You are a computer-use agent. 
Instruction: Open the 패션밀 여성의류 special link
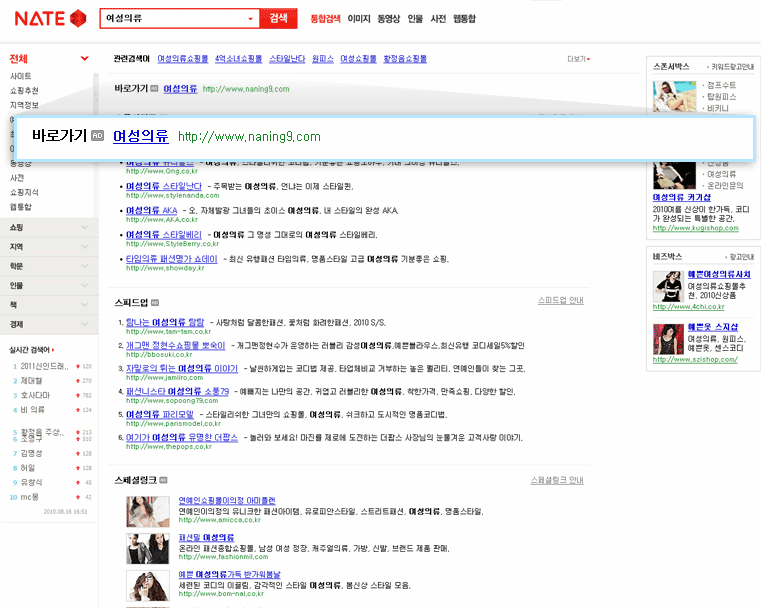(206, 538)
